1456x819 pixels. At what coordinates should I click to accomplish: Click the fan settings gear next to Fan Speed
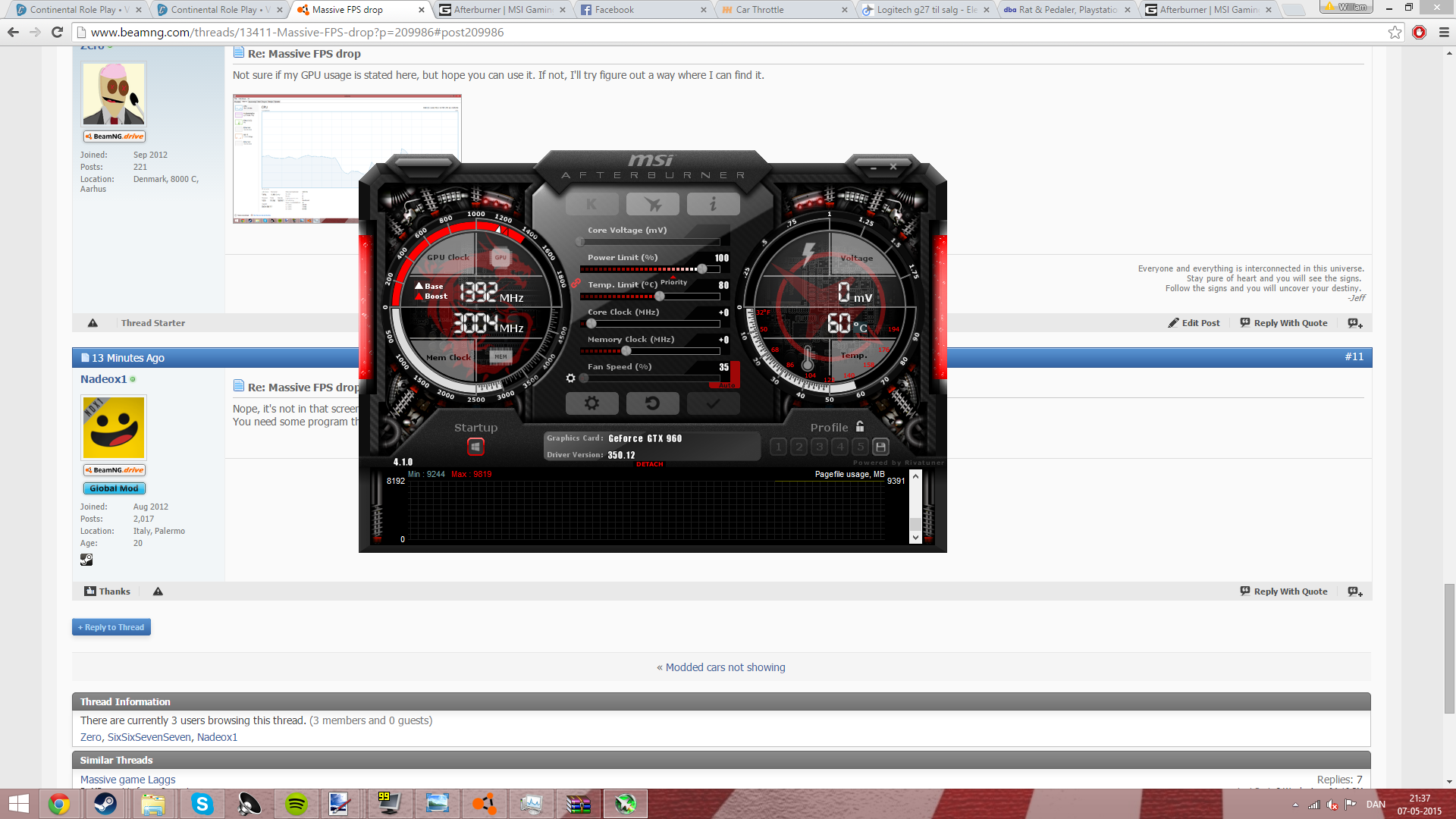[x=571, y=378]
